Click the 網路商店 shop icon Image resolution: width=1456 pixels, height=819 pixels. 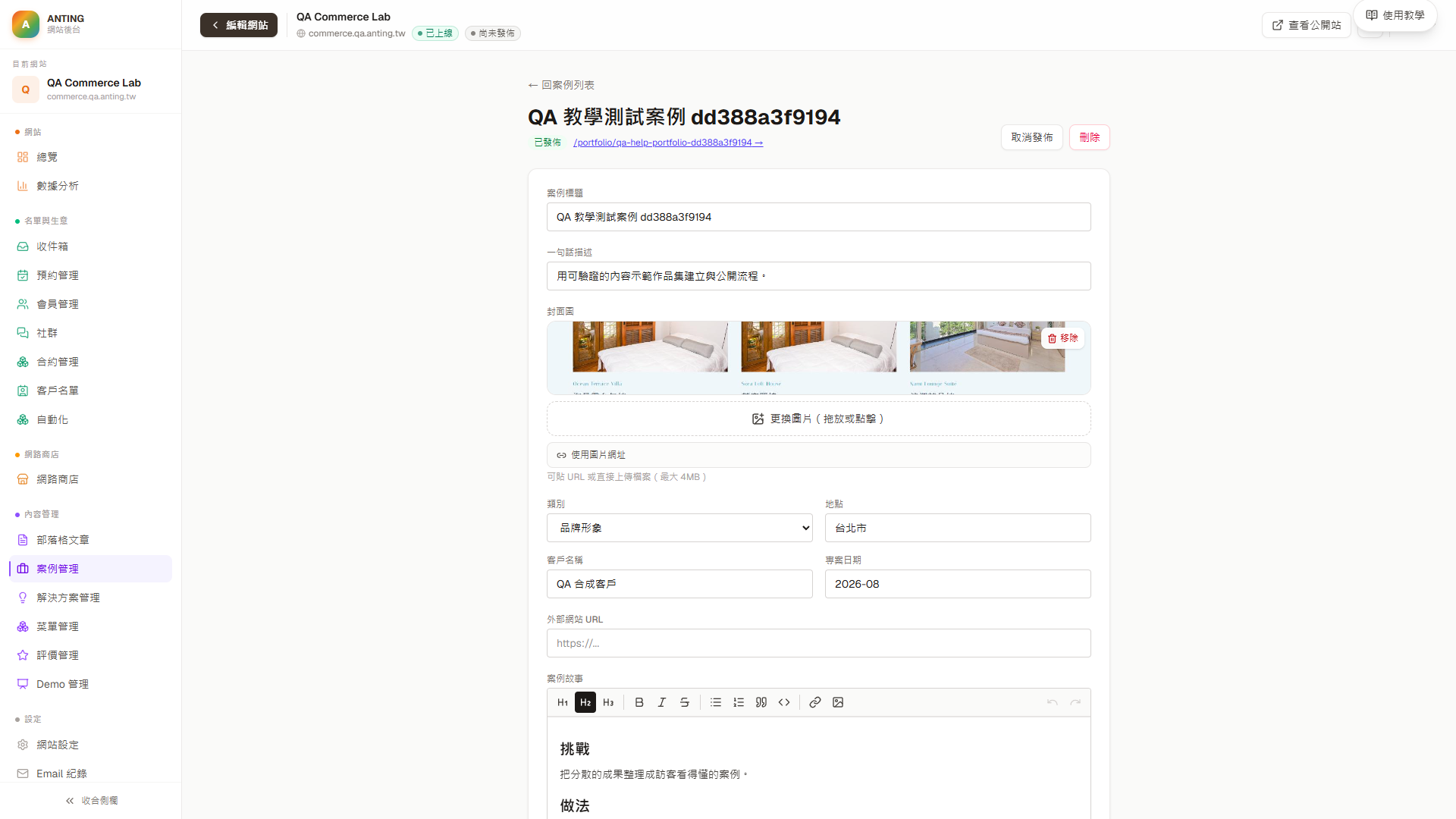23,479
